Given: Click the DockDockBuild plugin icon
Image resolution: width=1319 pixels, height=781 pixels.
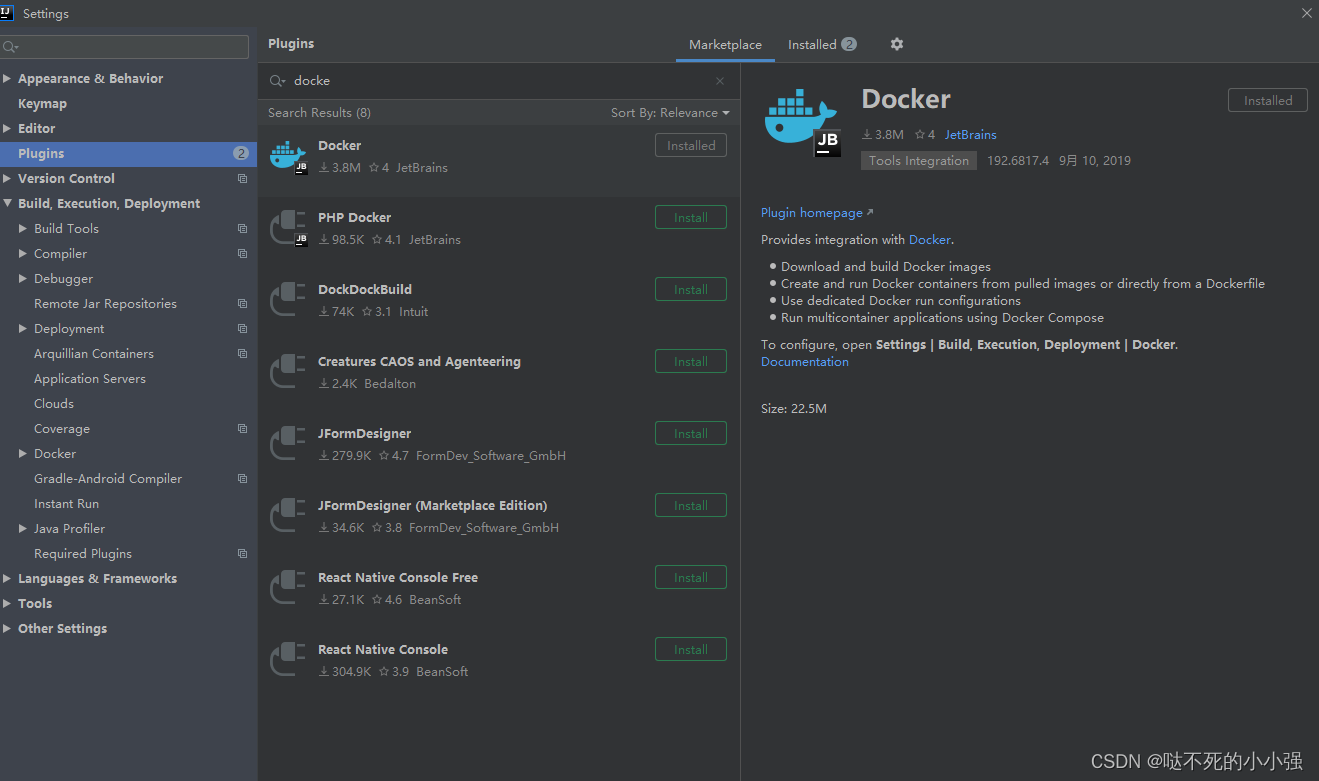Looking at the screenshot, I should click(x=288, y=301).
